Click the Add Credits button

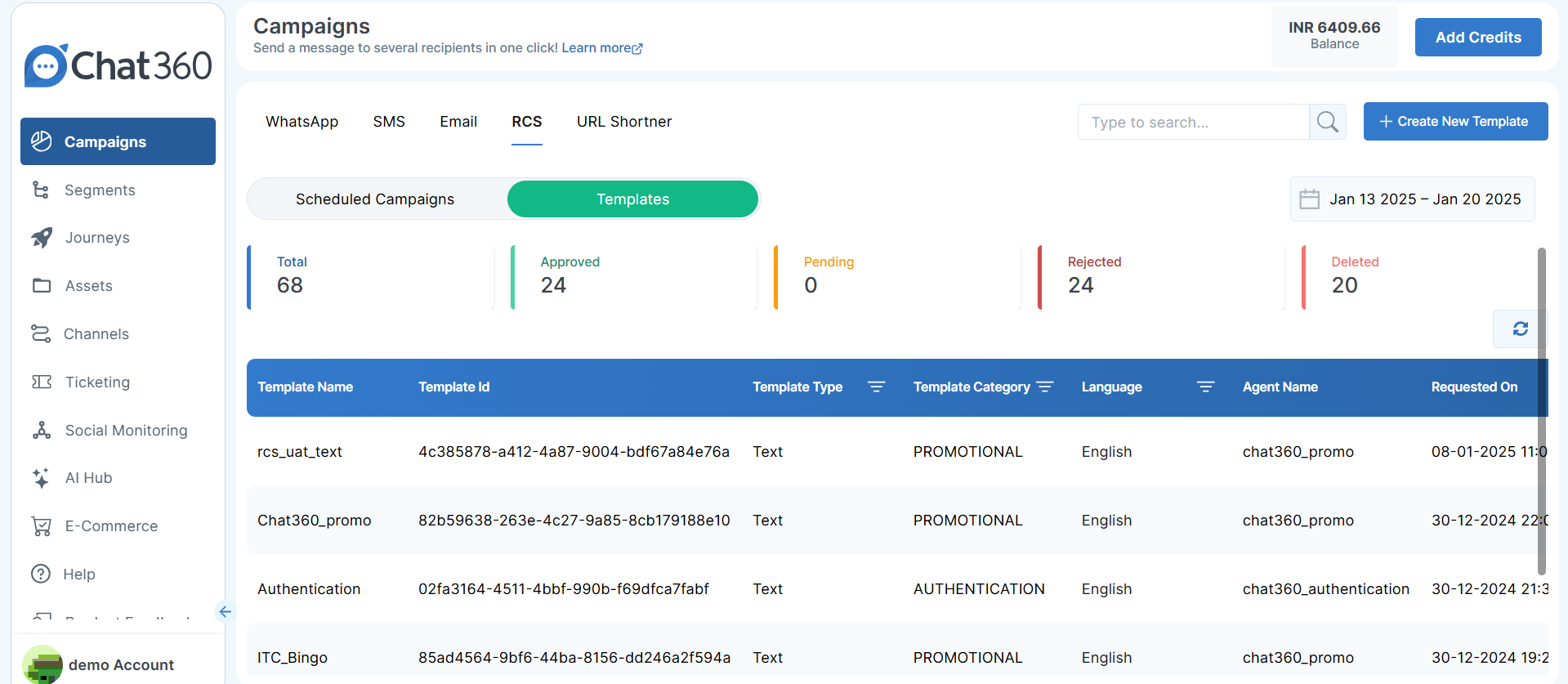(1478, 38)
